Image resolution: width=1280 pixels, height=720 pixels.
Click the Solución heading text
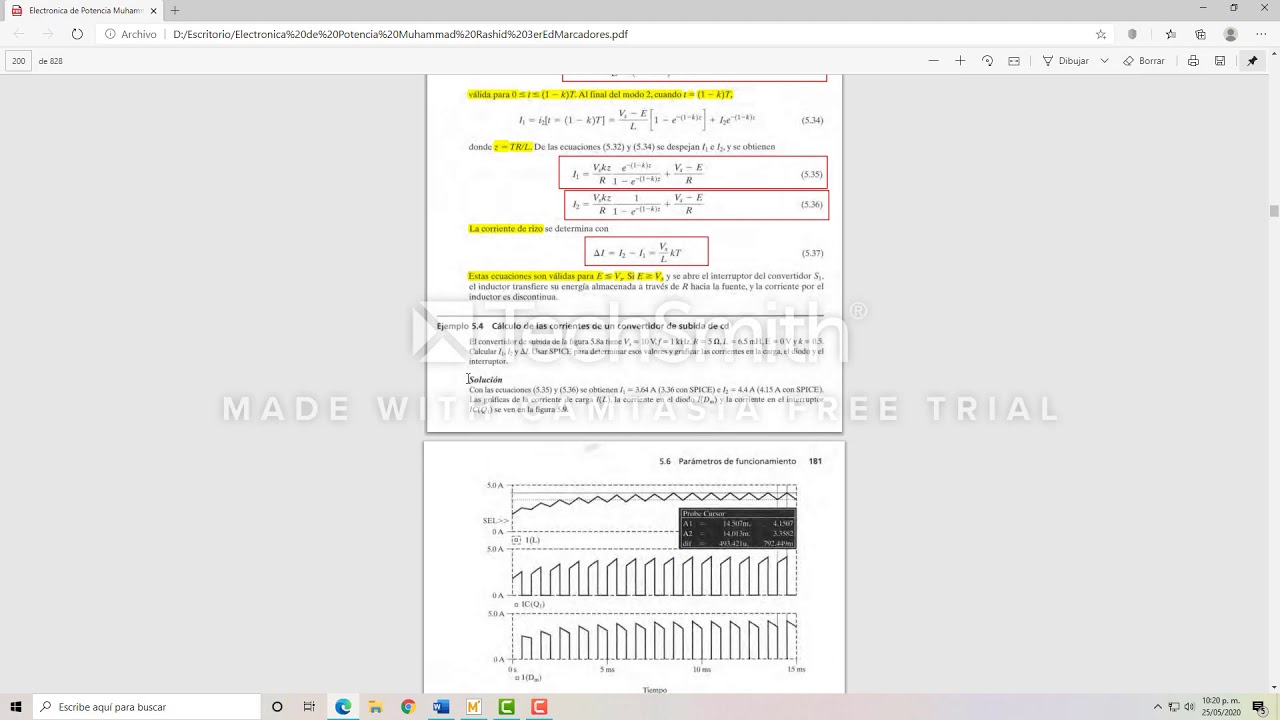pos(486,380)
